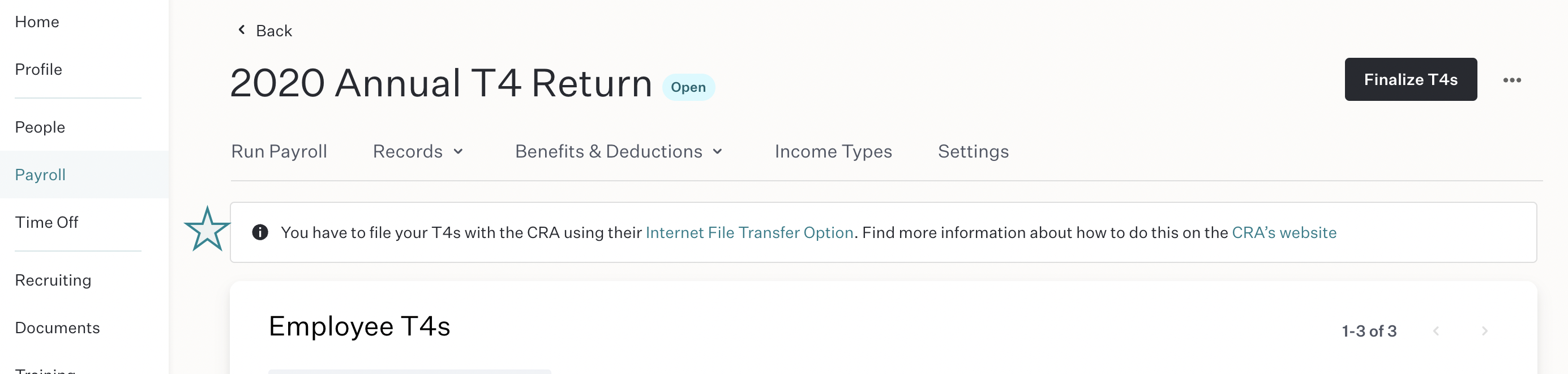Click the info icon in the CRA notice

click(260, 232)
